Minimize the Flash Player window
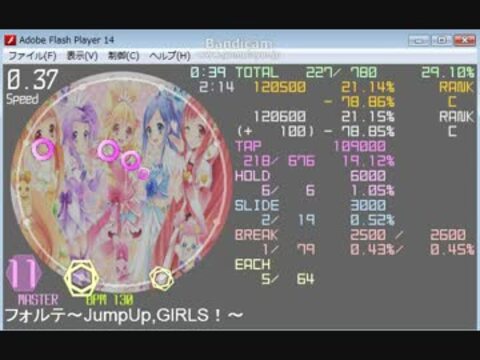This screenshot has height=360, width=480. (419, 40)
